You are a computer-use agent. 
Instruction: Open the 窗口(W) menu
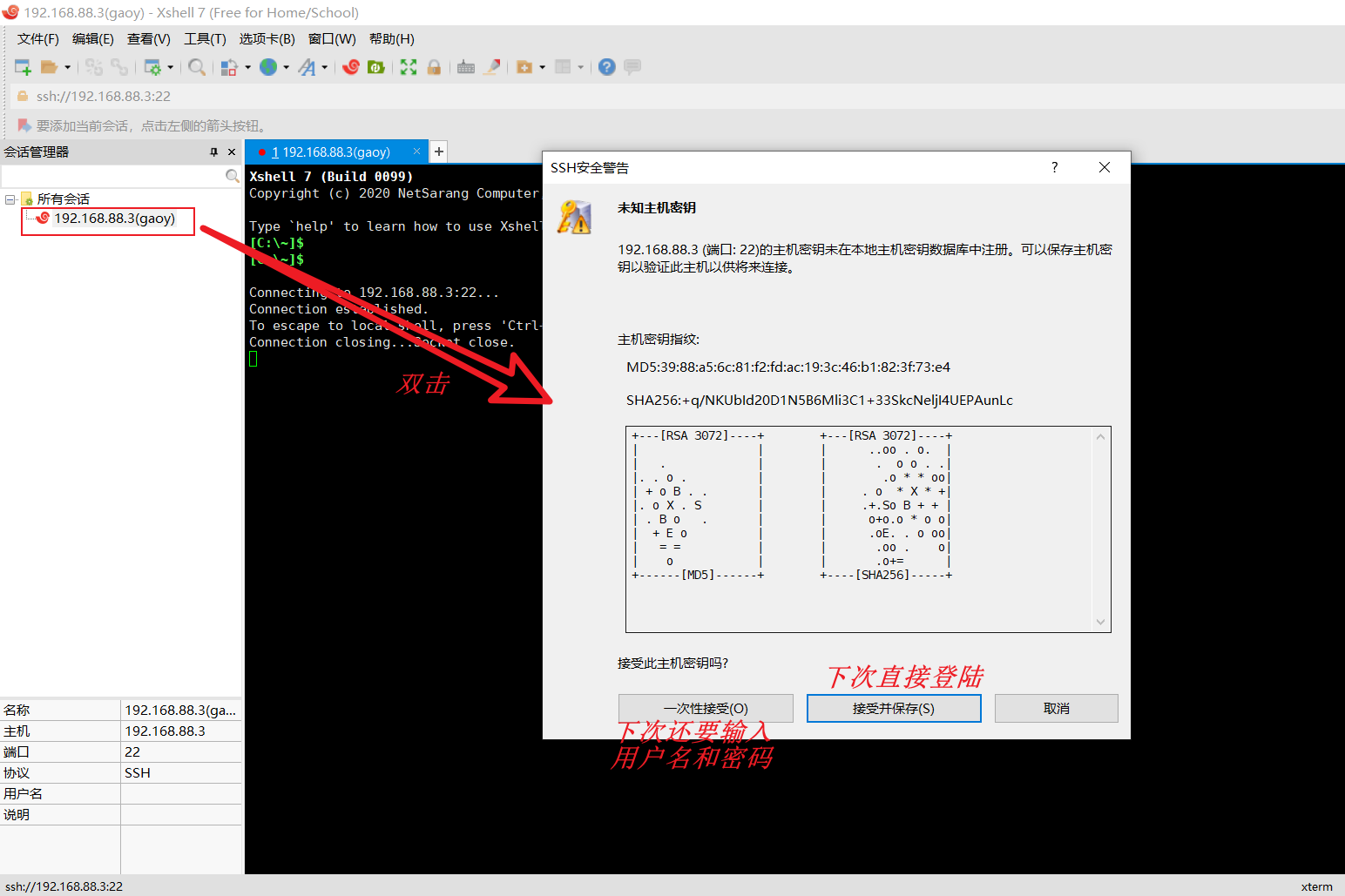[x=332, y=39]
